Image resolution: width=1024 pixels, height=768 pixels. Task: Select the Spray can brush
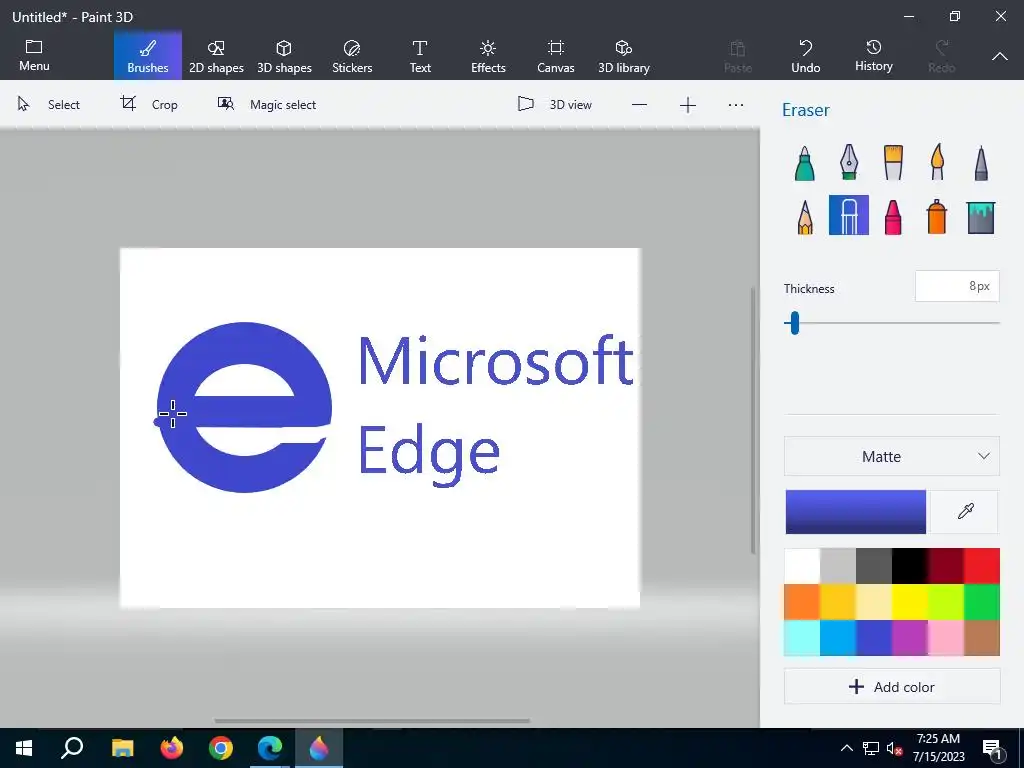936,216
